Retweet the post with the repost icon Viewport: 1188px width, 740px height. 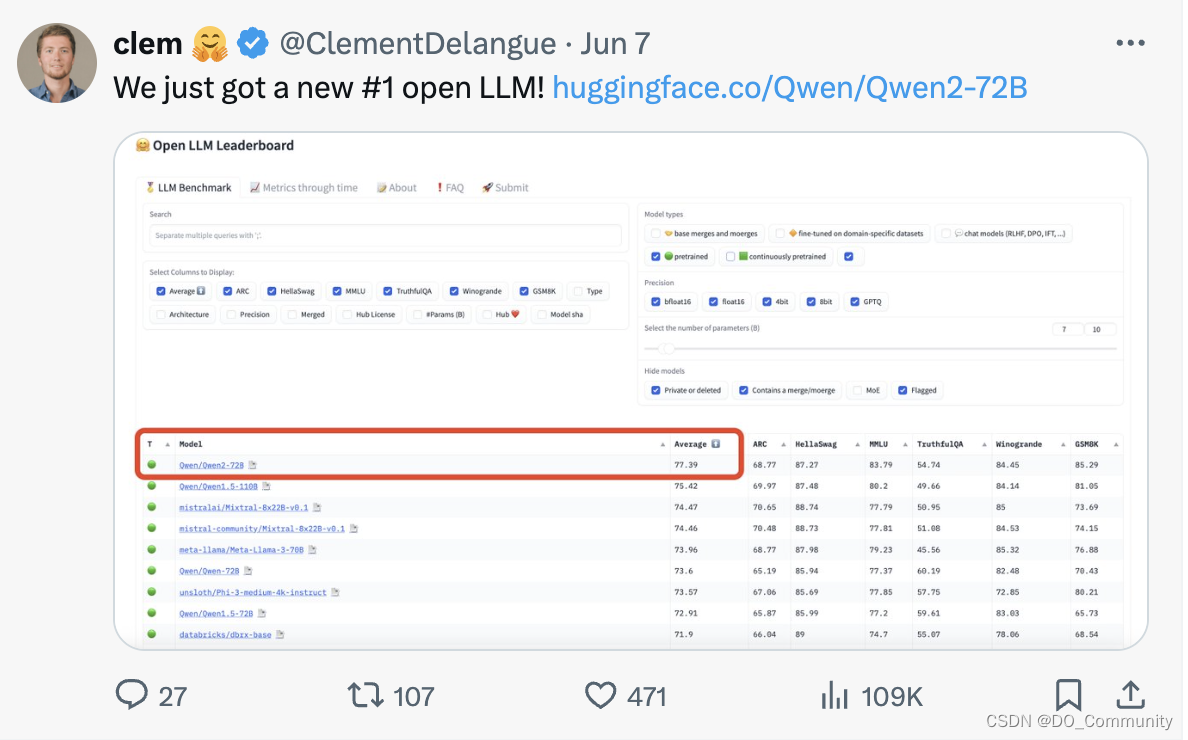pos(365,695)
